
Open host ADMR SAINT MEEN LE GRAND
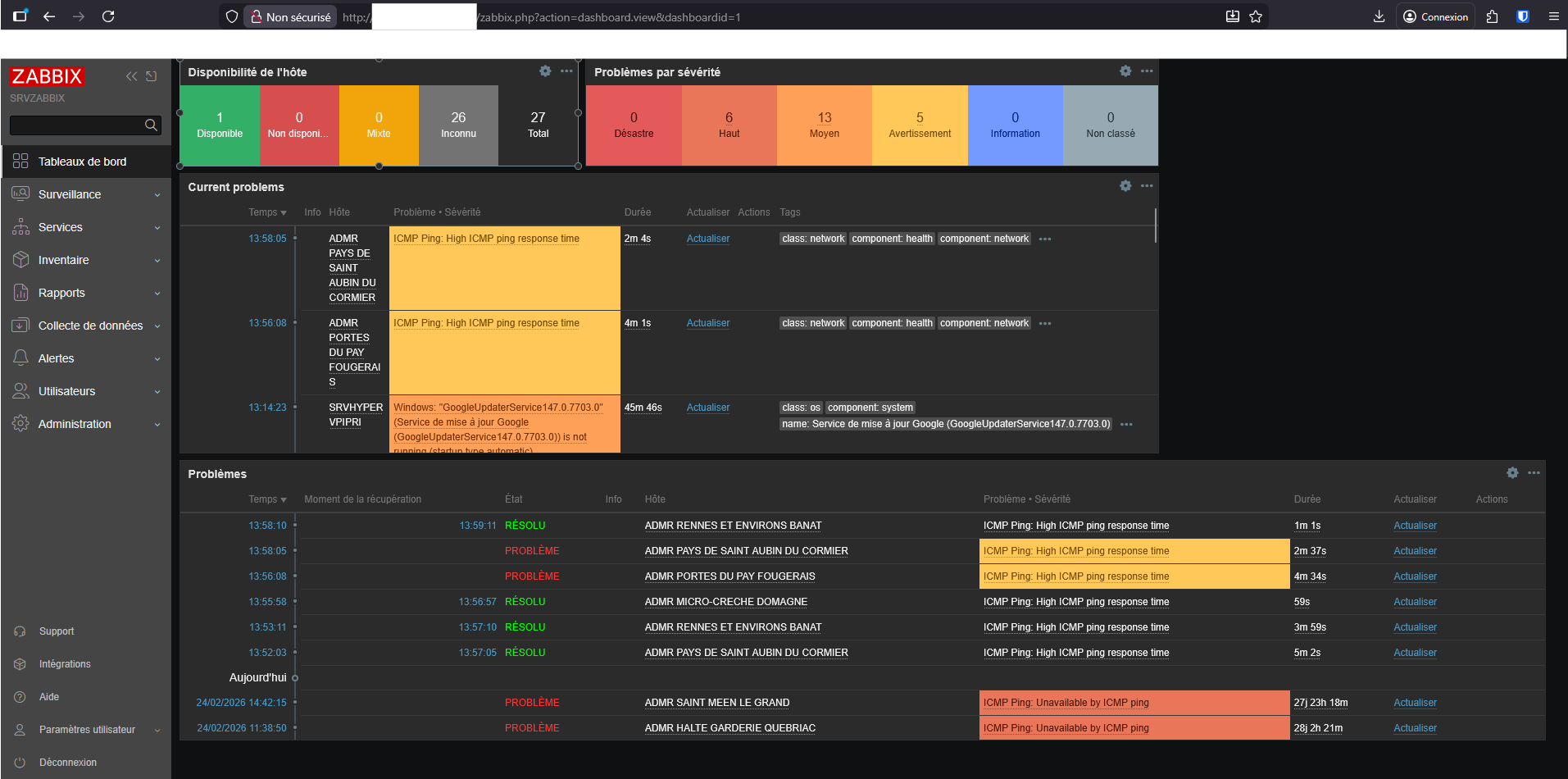pos(717,703)
